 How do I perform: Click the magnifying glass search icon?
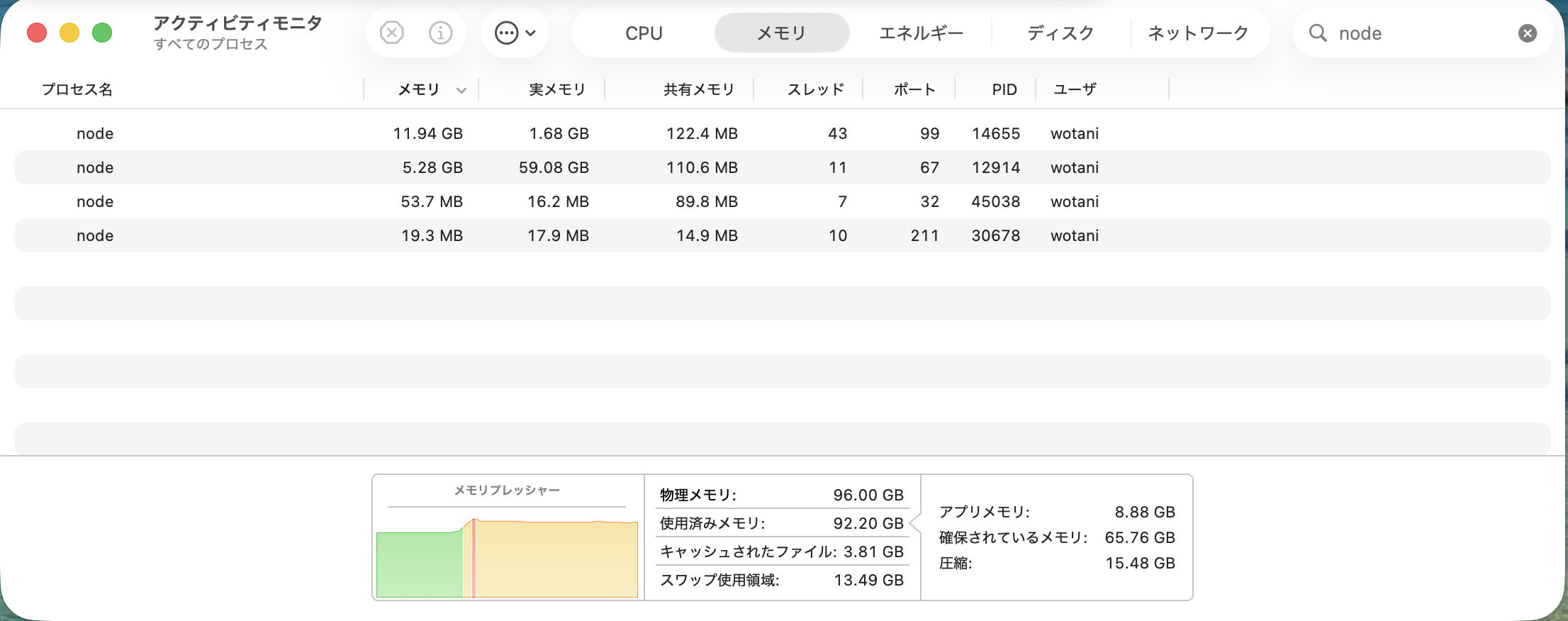click(1317, 33)
